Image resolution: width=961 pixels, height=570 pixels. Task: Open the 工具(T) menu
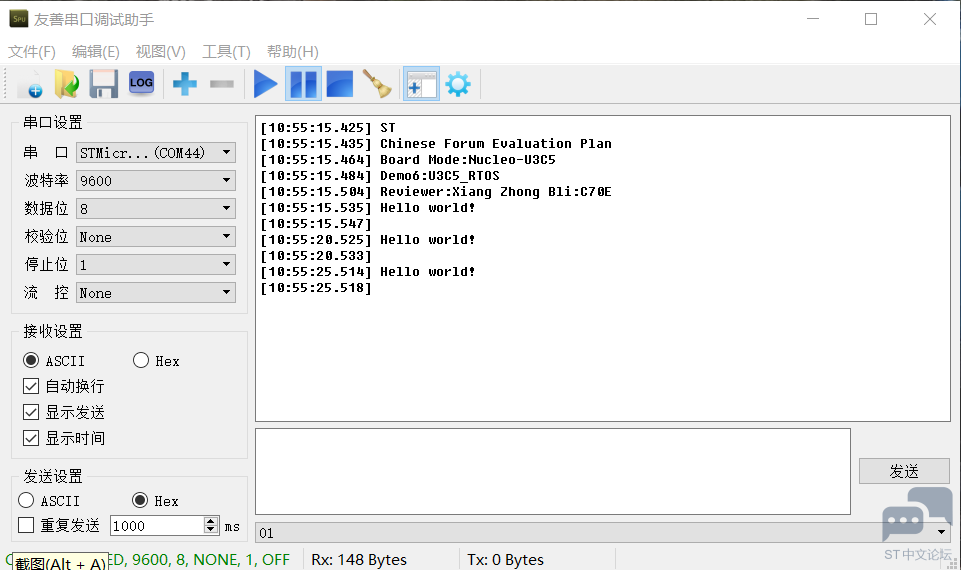[x=227, y=51]
